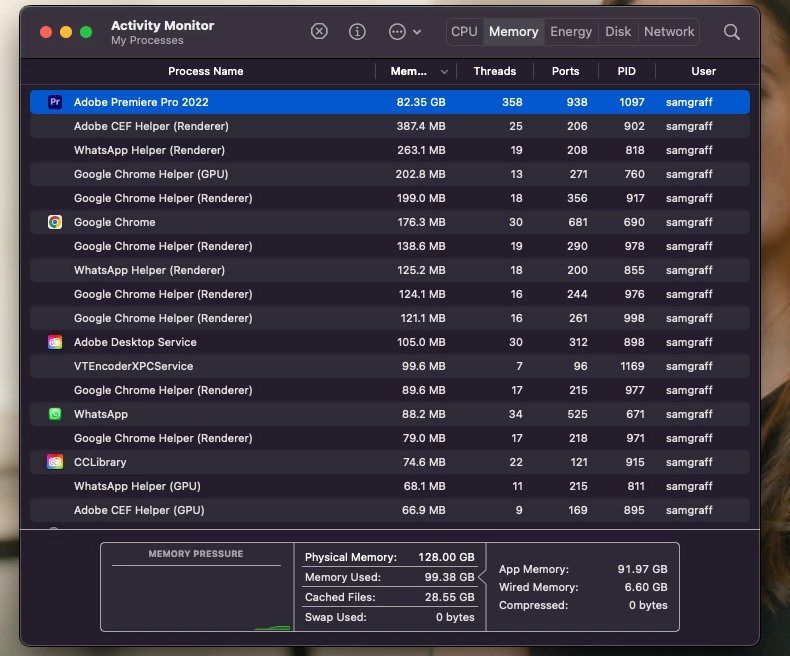Click the 82.35 GB memory value
This screenshot has height=656, width=790.
pos(421,102)
